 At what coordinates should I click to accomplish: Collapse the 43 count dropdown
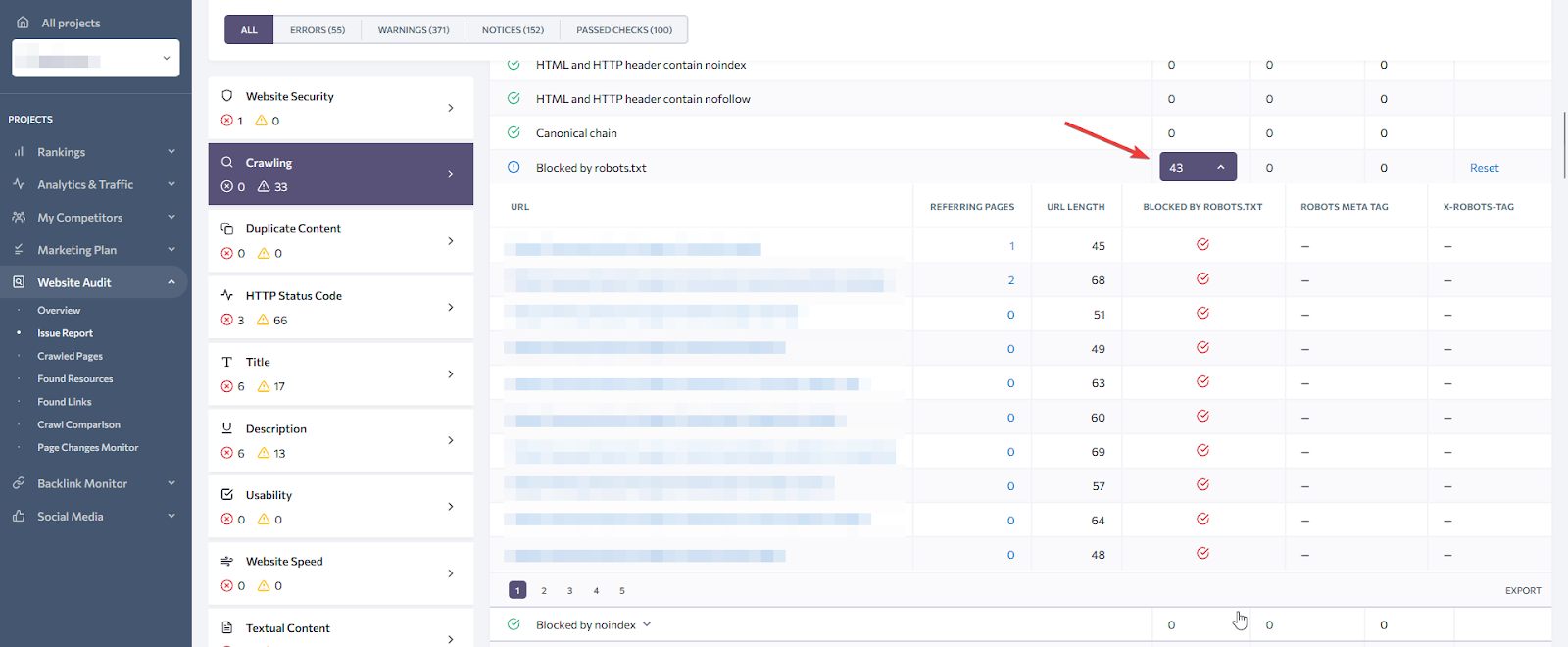click(1198, 167)
